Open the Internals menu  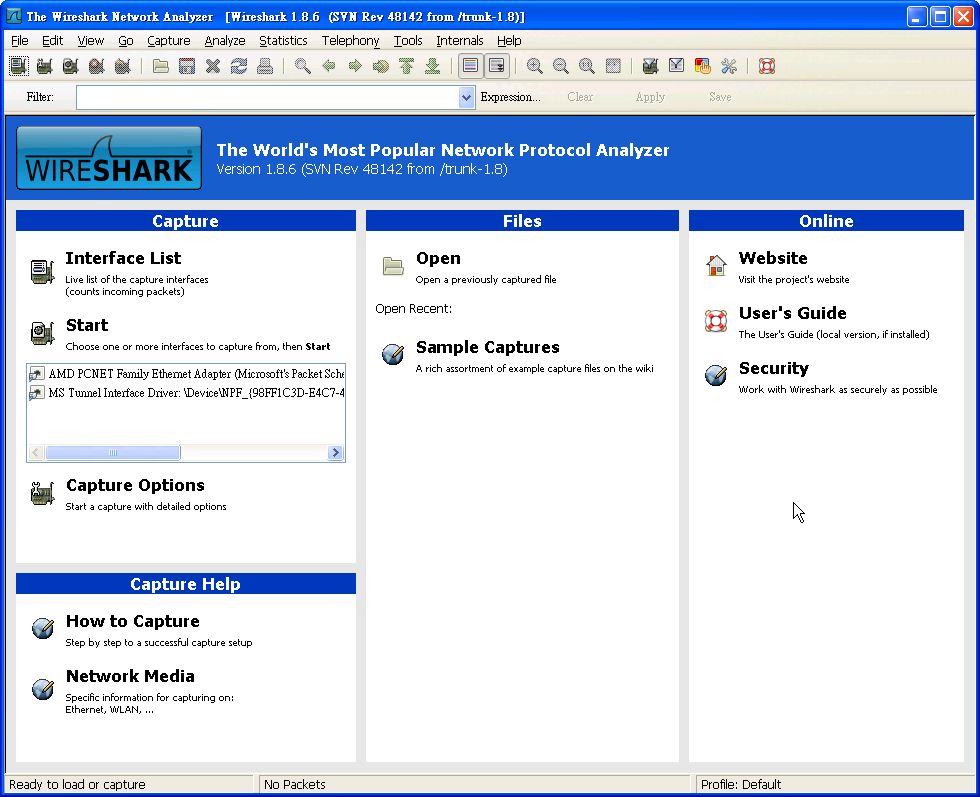coord(460,41)
